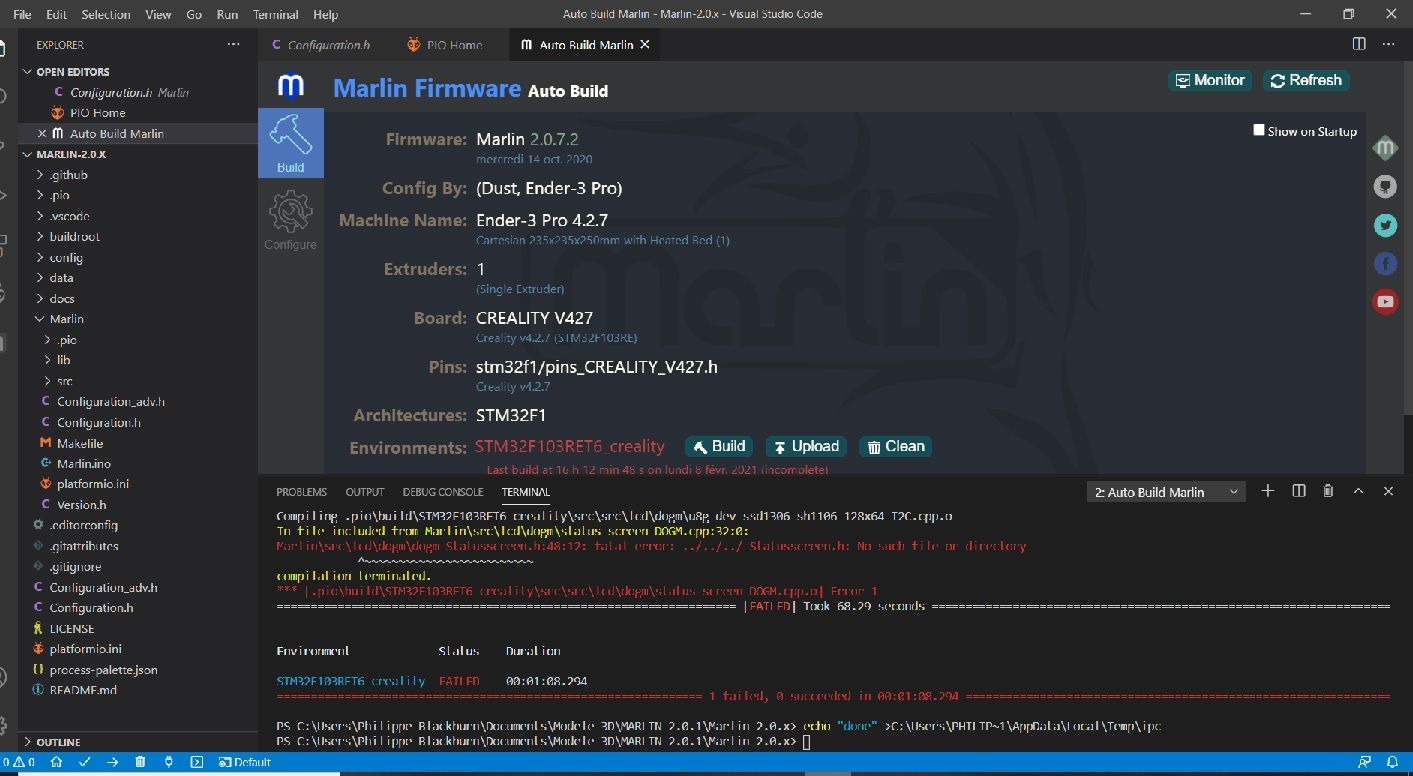
Task: Open the Selection menu
Action: click(106, 14)
